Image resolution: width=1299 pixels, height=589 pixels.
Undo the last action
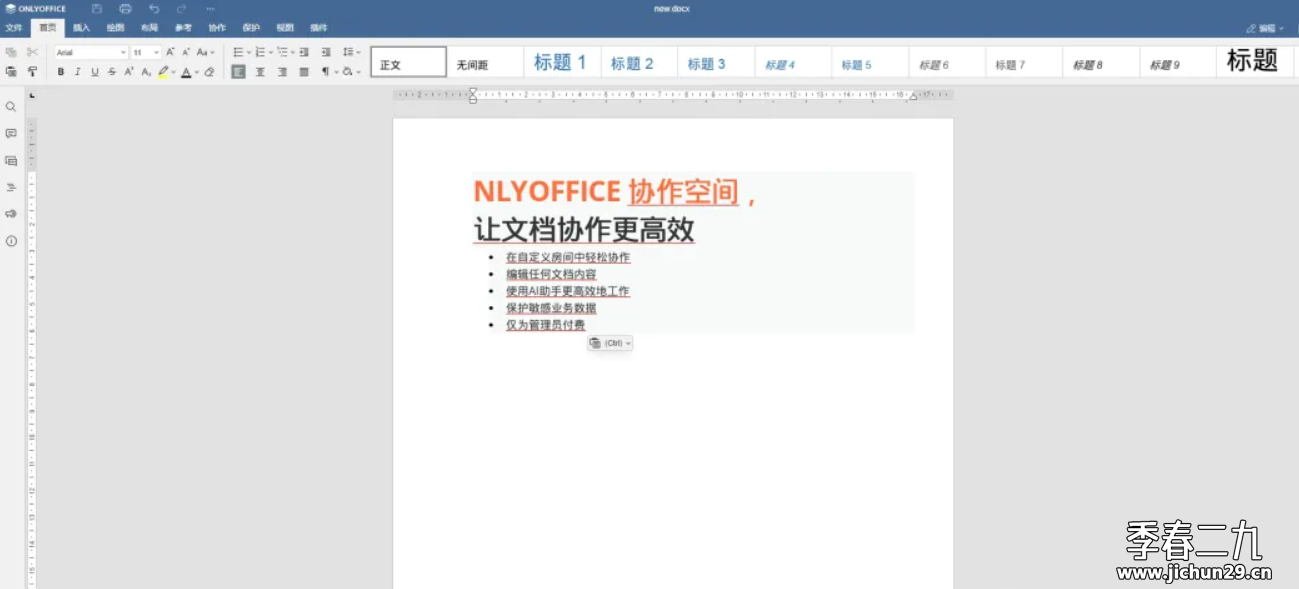[x=154, y=9]
